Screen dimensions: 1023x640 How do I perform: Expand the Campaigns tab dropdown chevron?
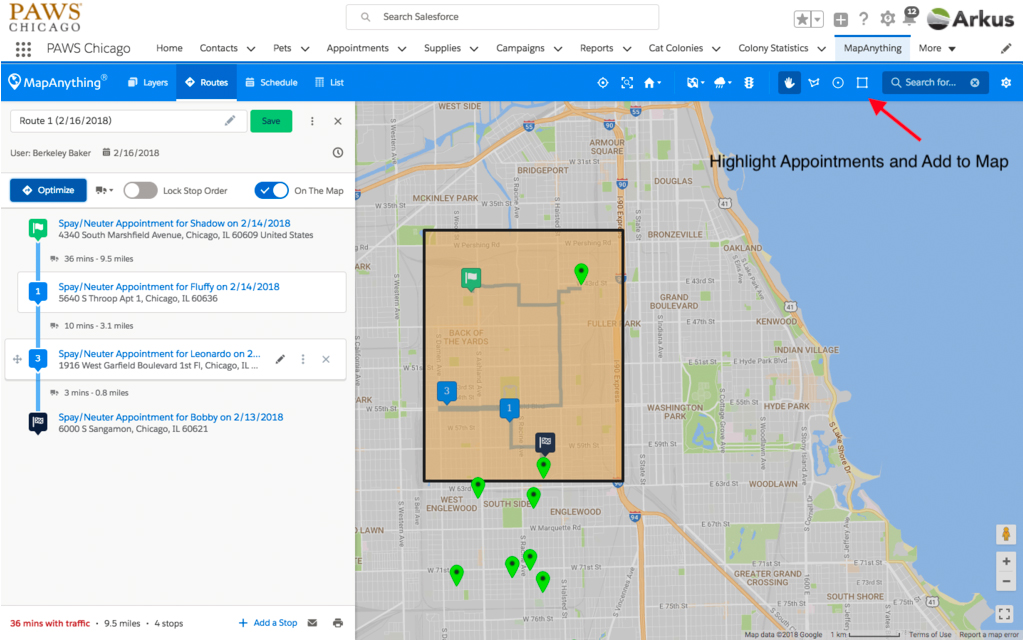[x=558, y=49]
